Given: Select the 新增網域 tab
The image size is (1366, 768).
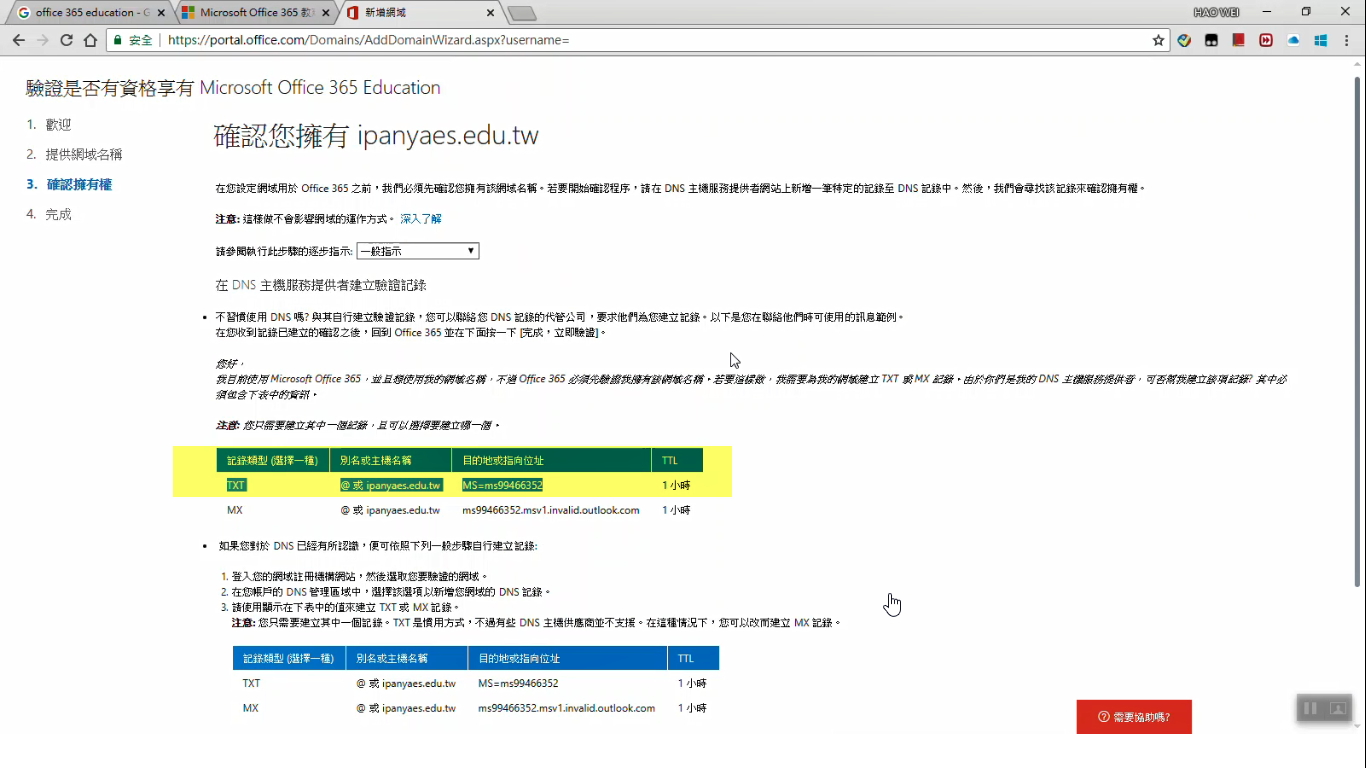Looking at the screenshot, I should 419,13.
